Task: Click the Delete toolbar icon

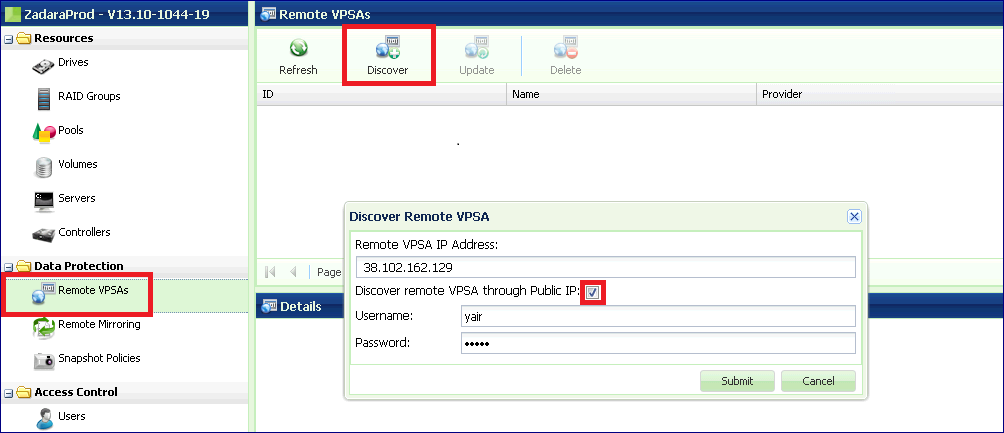Action: coord(566,48)
